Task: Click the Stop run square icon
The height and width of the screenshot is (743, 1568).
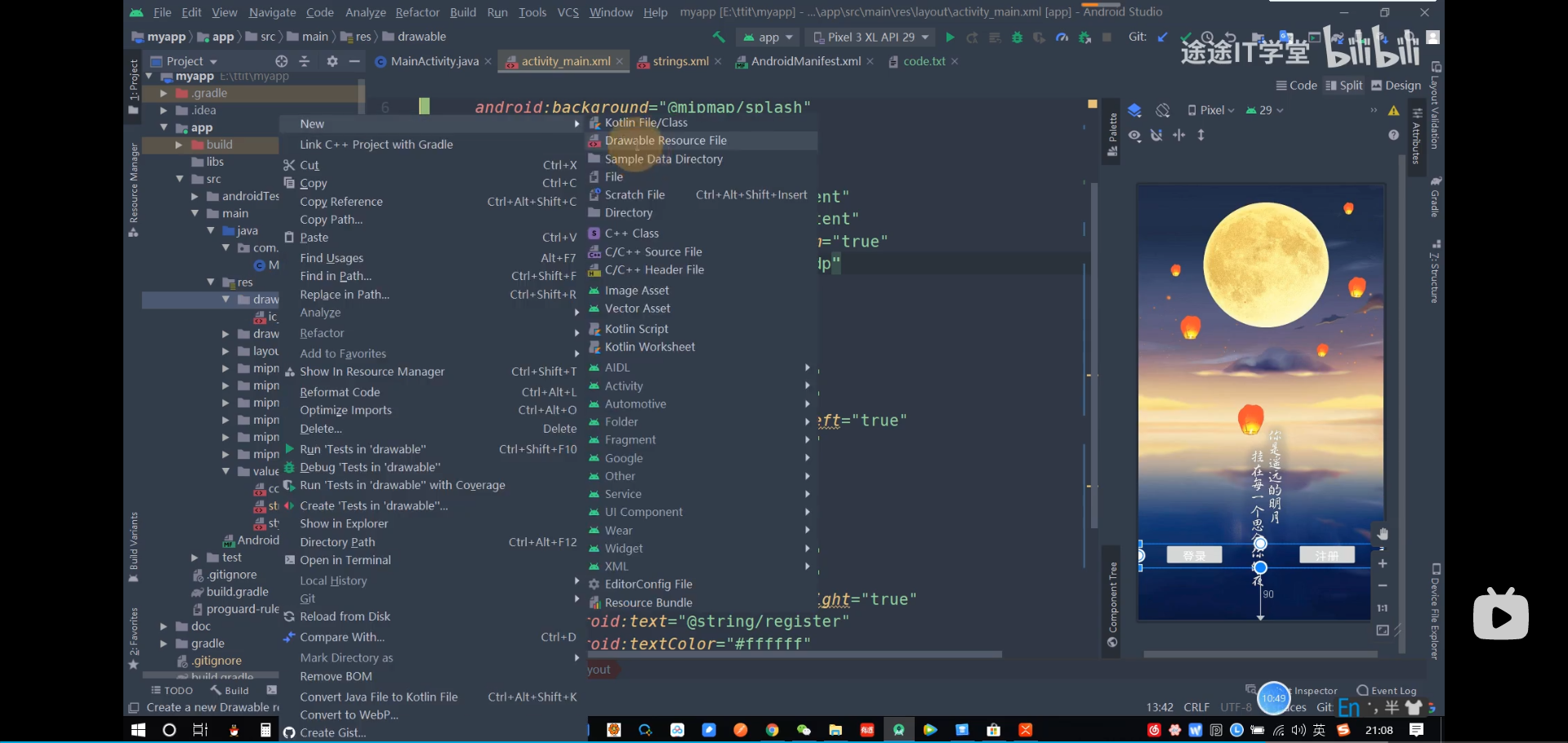Action: (1107, 38)
